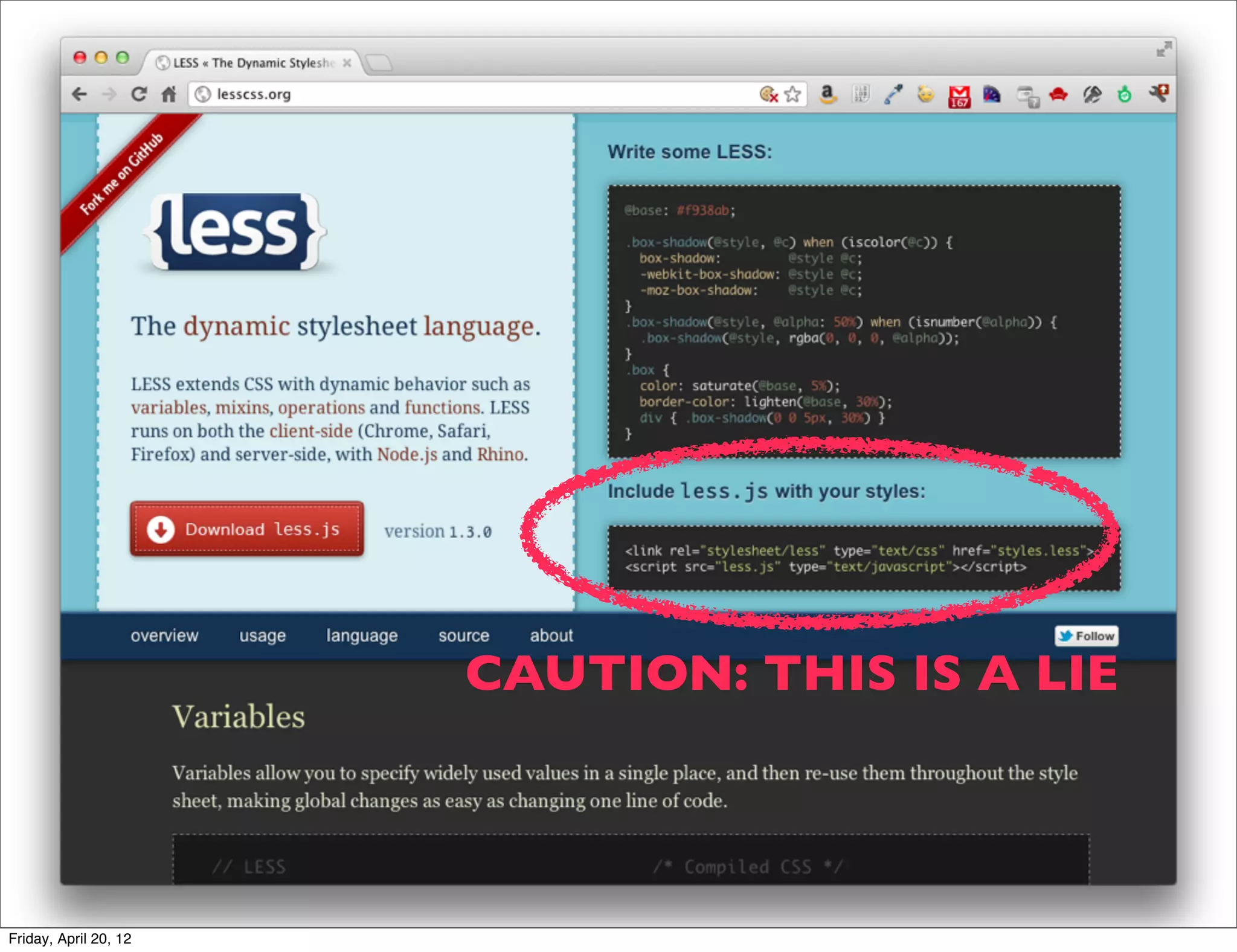This screenshot has width=1237, height=952.
Task: Go to the browser home page
Action: click(x=169, y=94)
